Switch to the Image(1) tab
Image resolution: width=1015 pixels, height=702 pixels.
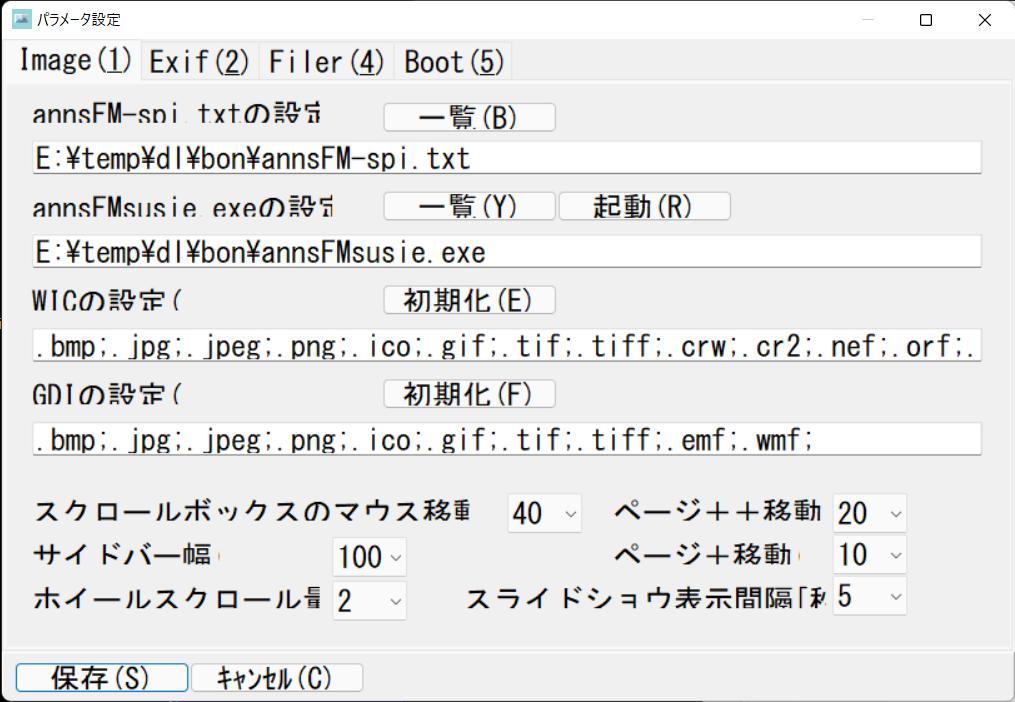point(75,61)
